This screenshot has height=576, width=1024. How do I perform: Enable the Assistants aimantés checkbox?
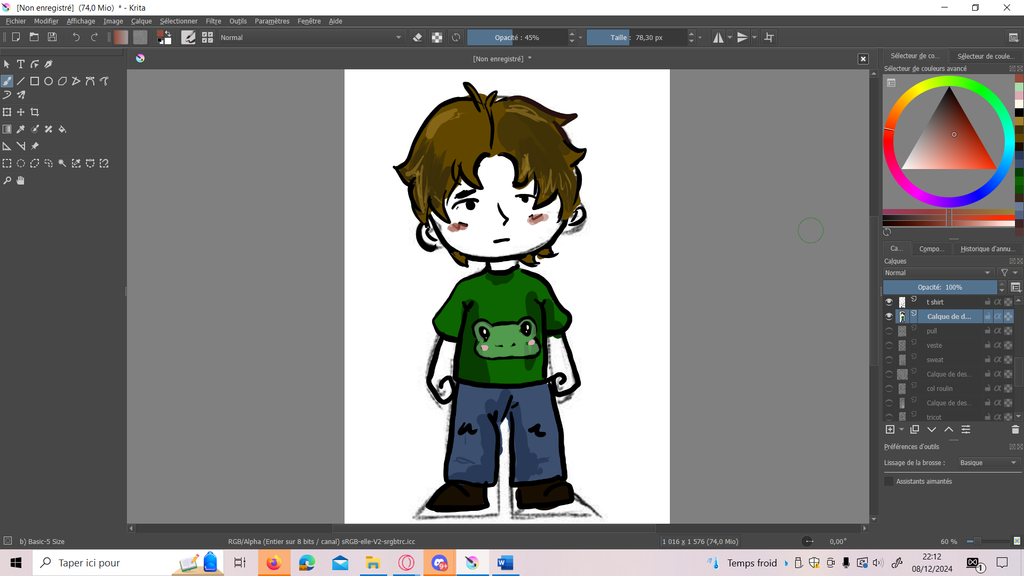click(x=889, y=481)
